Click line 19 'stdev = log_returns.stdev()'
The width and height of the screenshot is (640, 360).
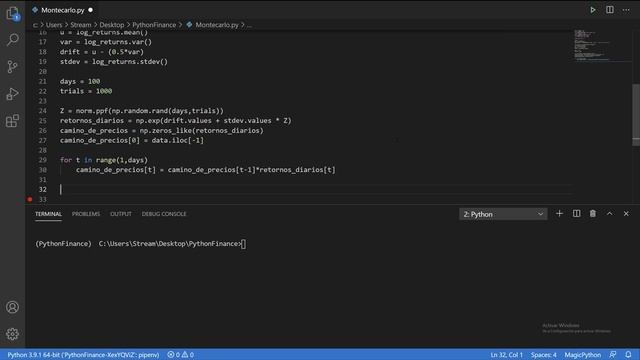pyautogui.click(x=114, y=62)
